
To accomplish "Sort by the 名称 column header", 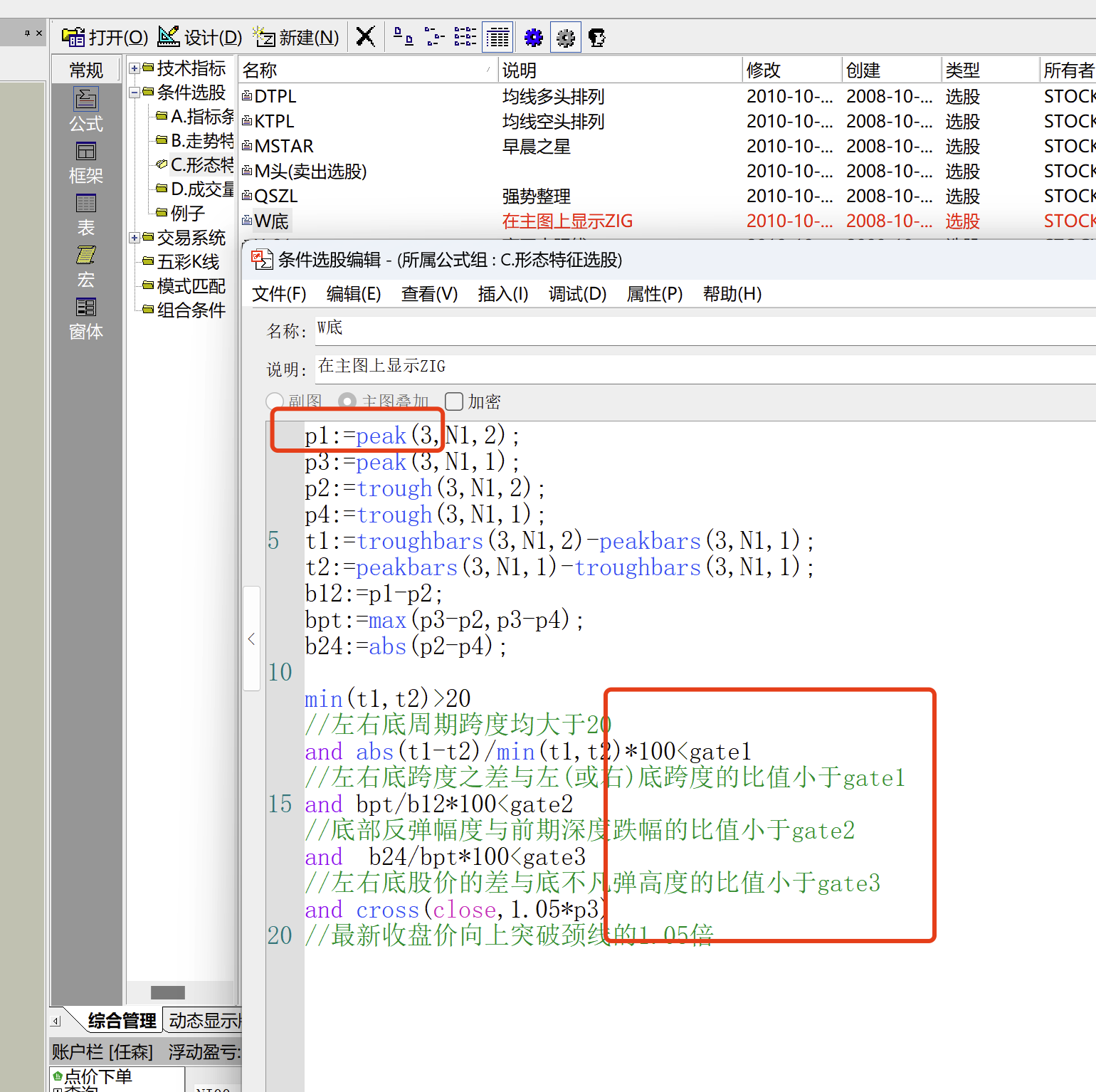I will coord(367,70).
